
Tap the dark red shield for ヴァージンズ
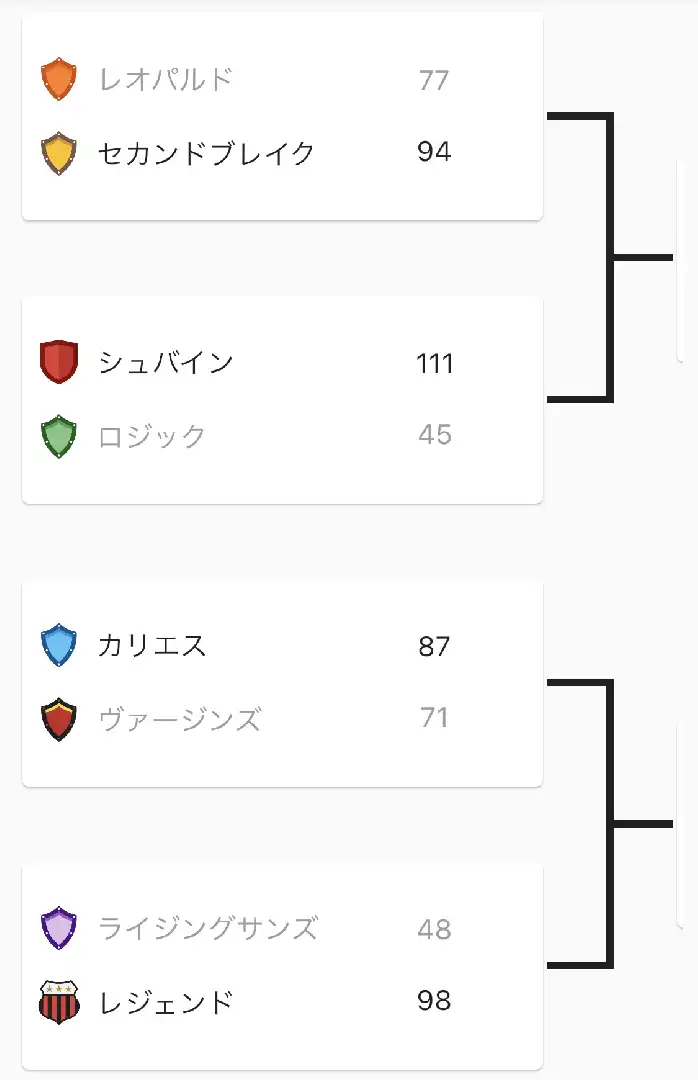click(x=59, y=719)
